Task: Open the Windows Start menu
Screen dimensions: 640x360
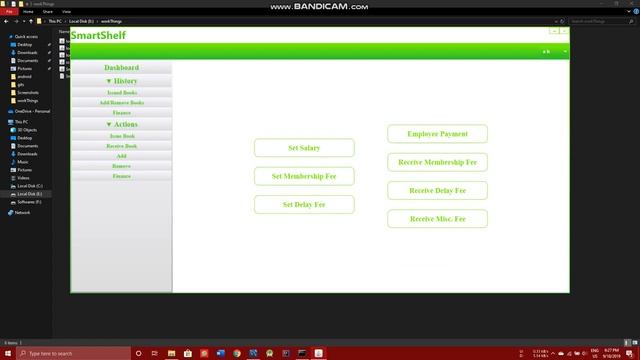Action: 8,353
